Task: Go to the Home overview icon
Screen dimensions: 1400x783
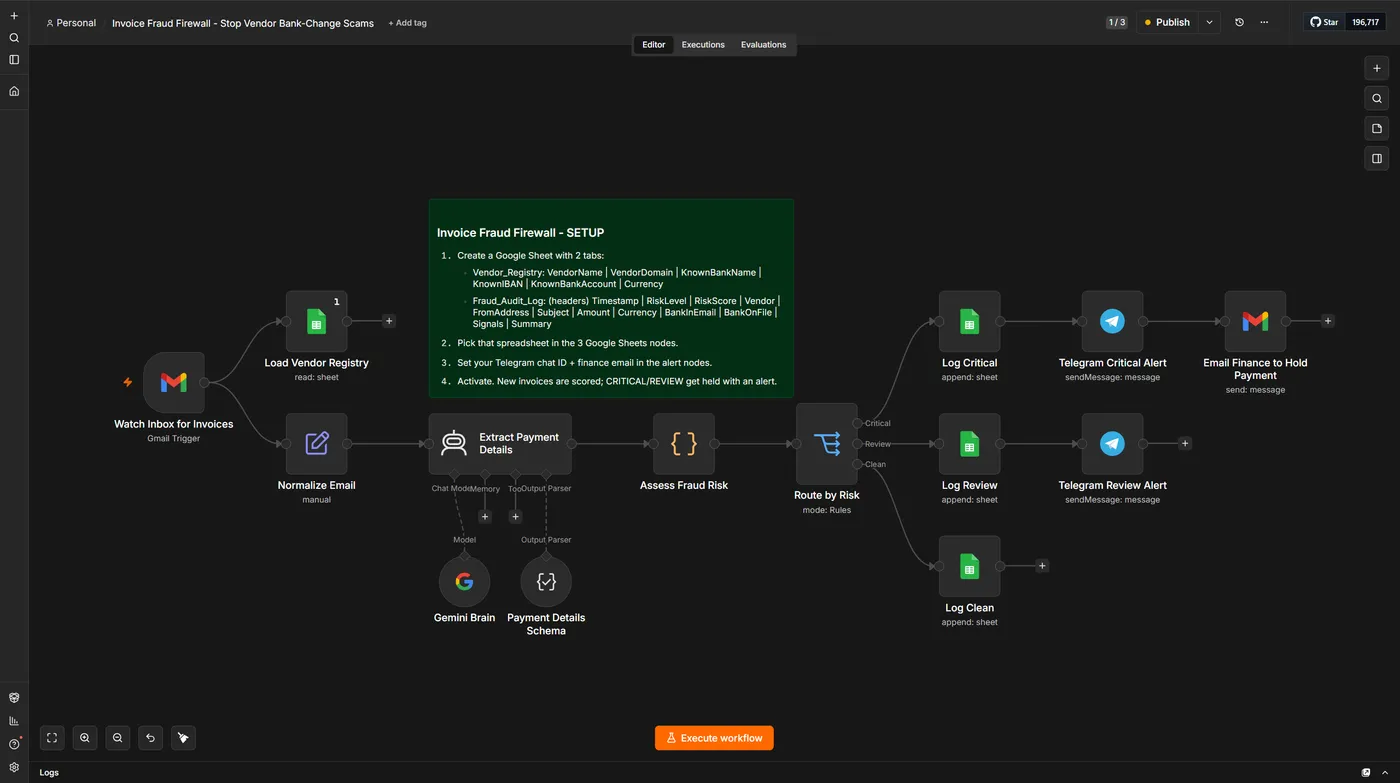Action: pyautogui.click(x=14, y=91)
